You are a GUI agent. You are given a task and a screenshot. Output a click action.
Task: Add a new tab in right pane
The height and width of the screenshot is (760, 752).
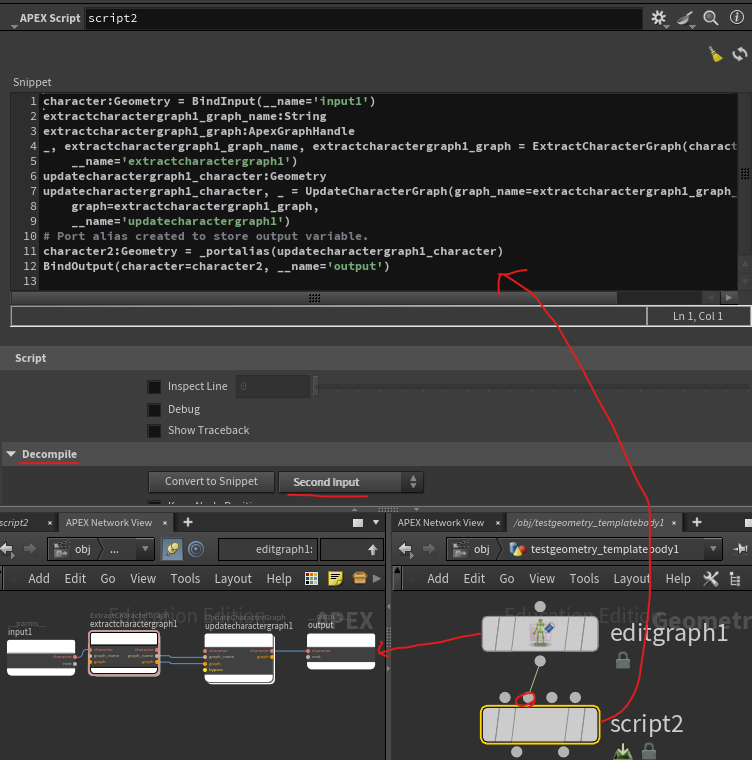[697, 522]
